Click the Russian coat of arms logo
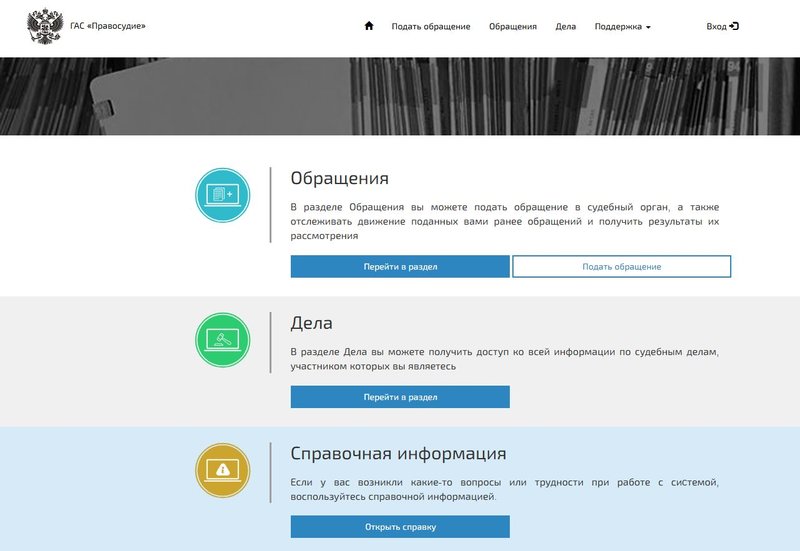Image resolution: width=800 pixels, height=551 pixels. 45,26
